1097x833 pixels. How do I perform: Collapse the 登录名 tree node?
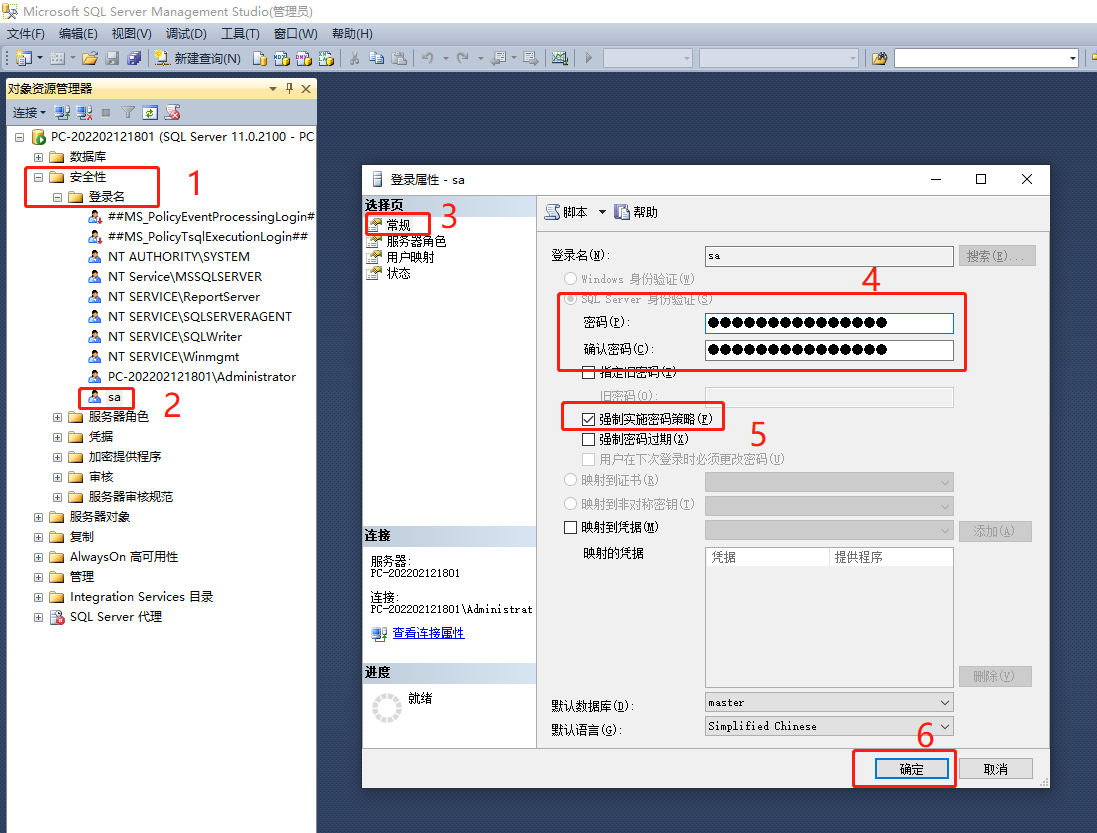pyautogui.click(x=57, y=197)
